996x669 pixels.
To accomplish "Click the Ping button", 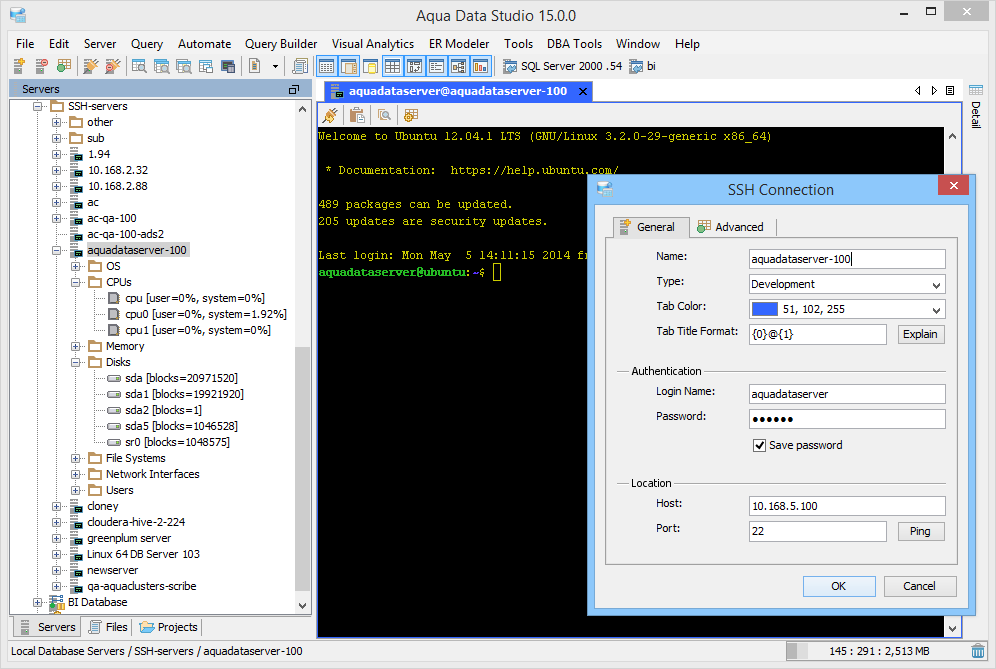I will [920, 531].
